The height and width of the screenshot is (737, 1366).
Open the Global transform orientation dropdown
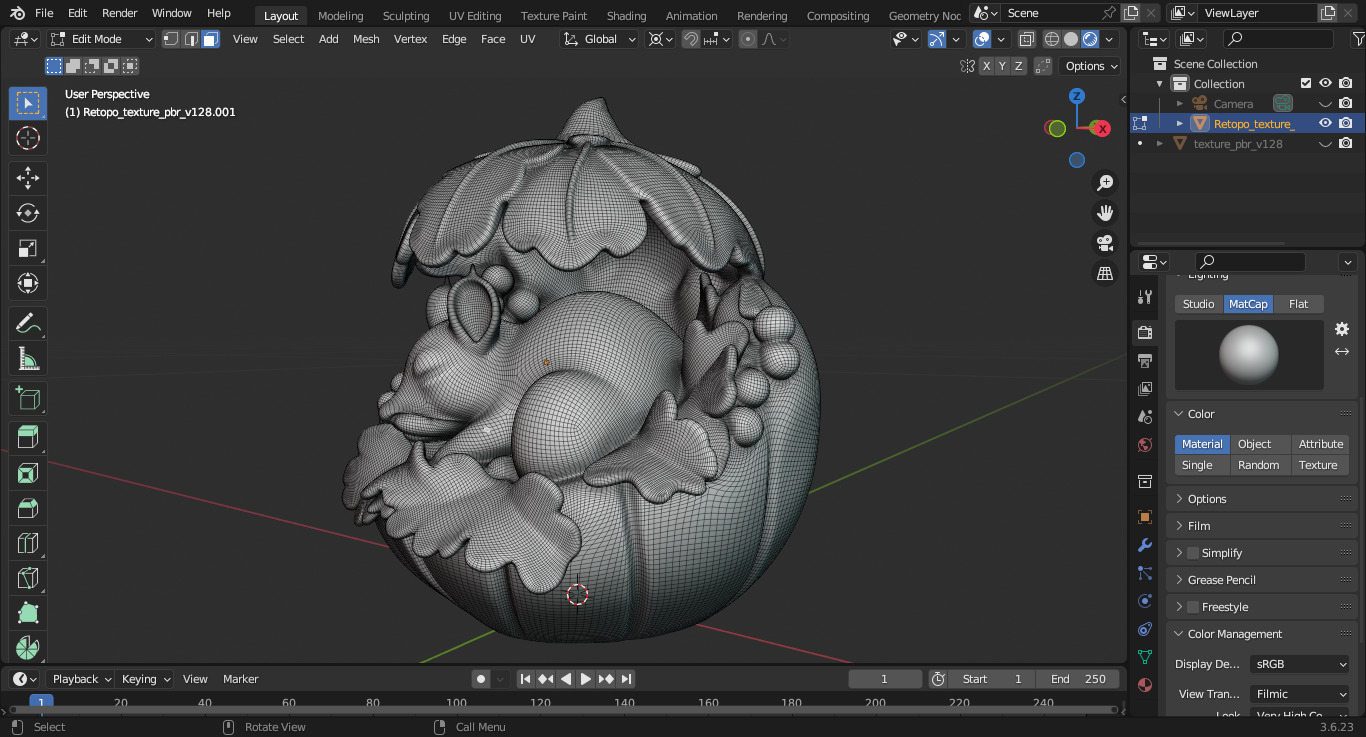tap(600, 39)
